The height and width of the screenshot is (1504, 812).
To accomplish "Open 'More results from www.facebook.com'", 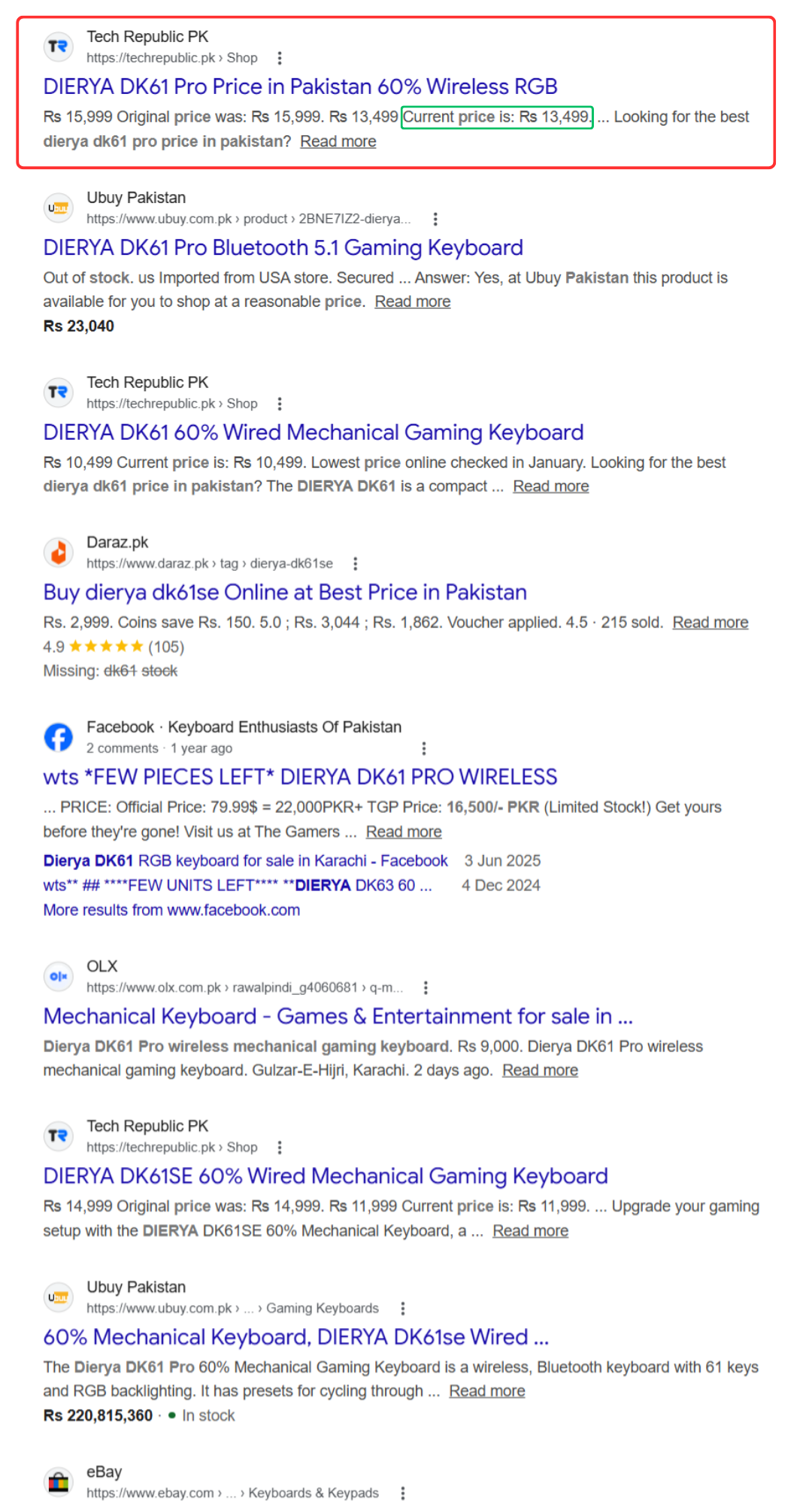I will click(171, 910).
